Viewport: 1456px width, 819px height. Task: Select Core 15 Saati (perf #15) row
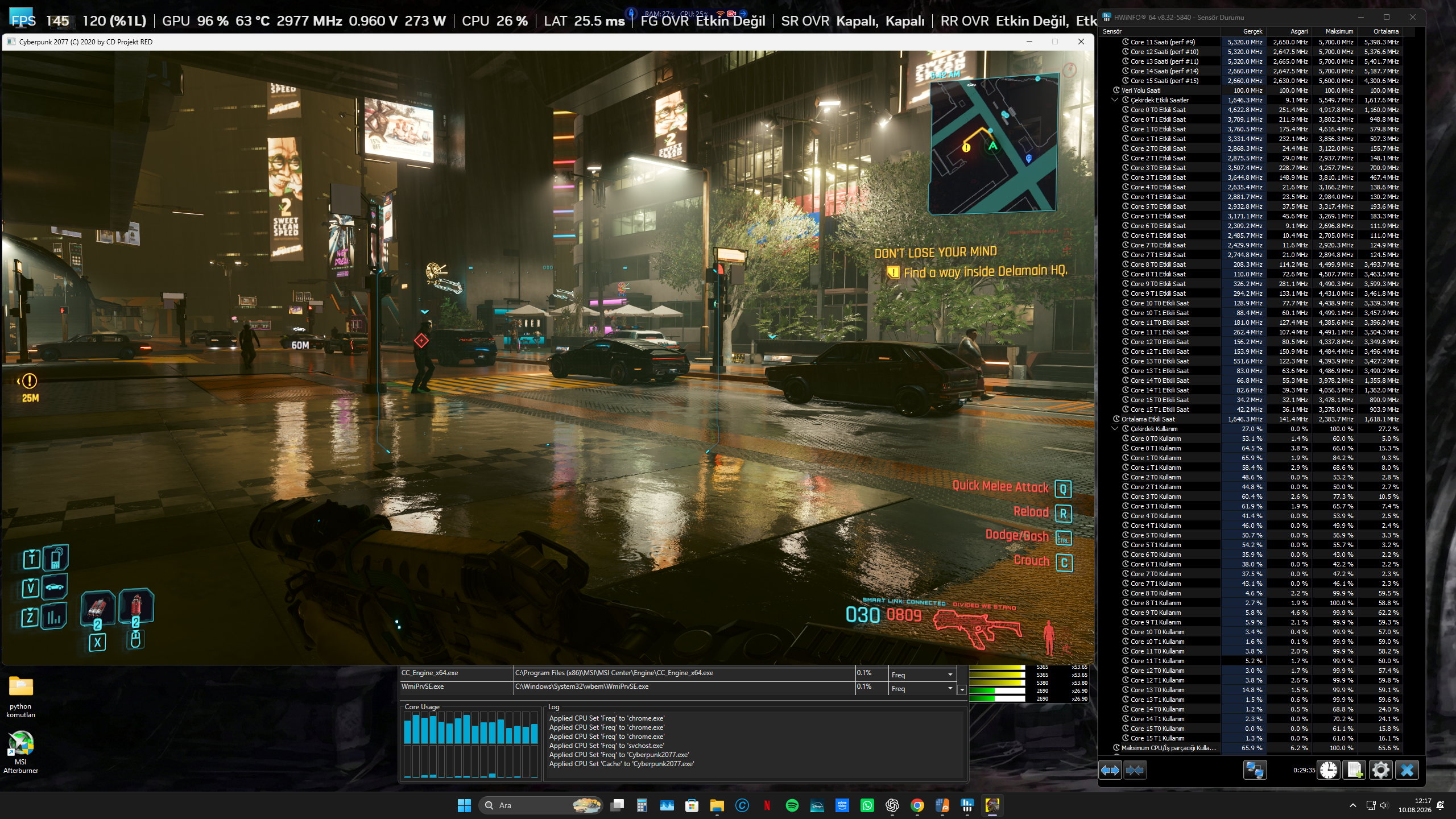(1250, 81)
